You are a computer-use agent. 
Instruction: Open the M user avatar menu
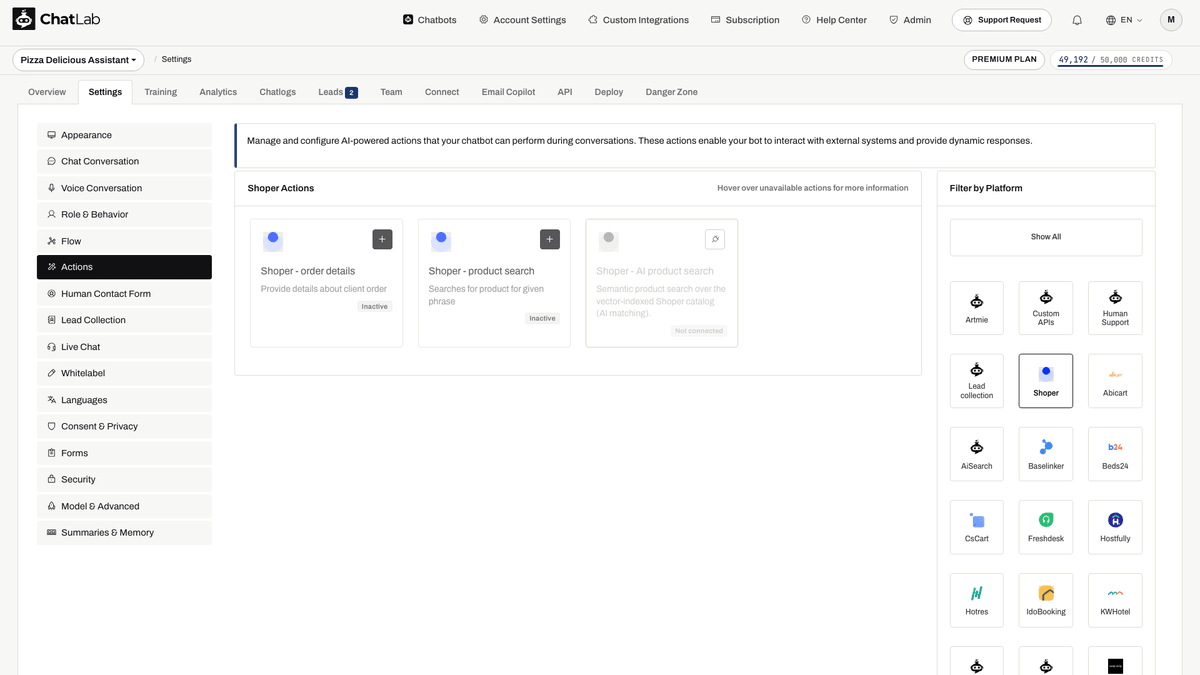pos(1171,20)
